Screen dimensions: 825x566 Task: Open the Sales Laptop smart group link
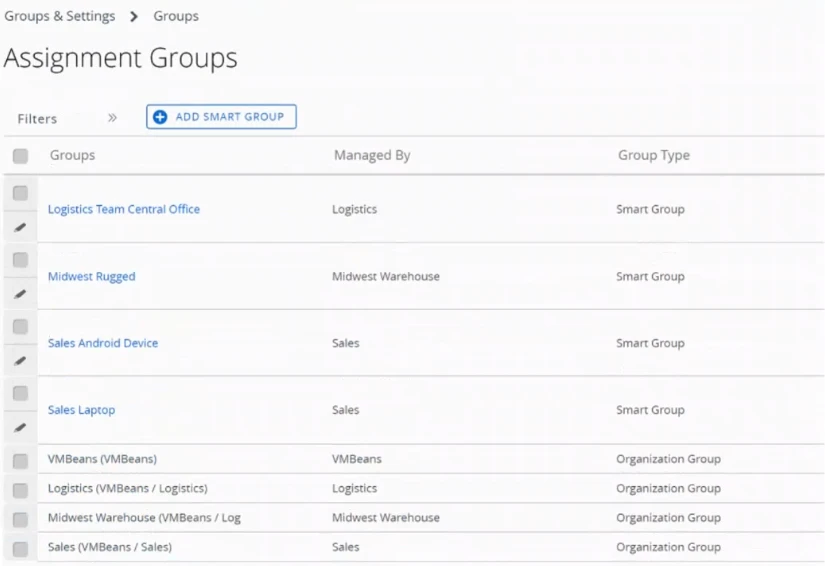[81, 410]
